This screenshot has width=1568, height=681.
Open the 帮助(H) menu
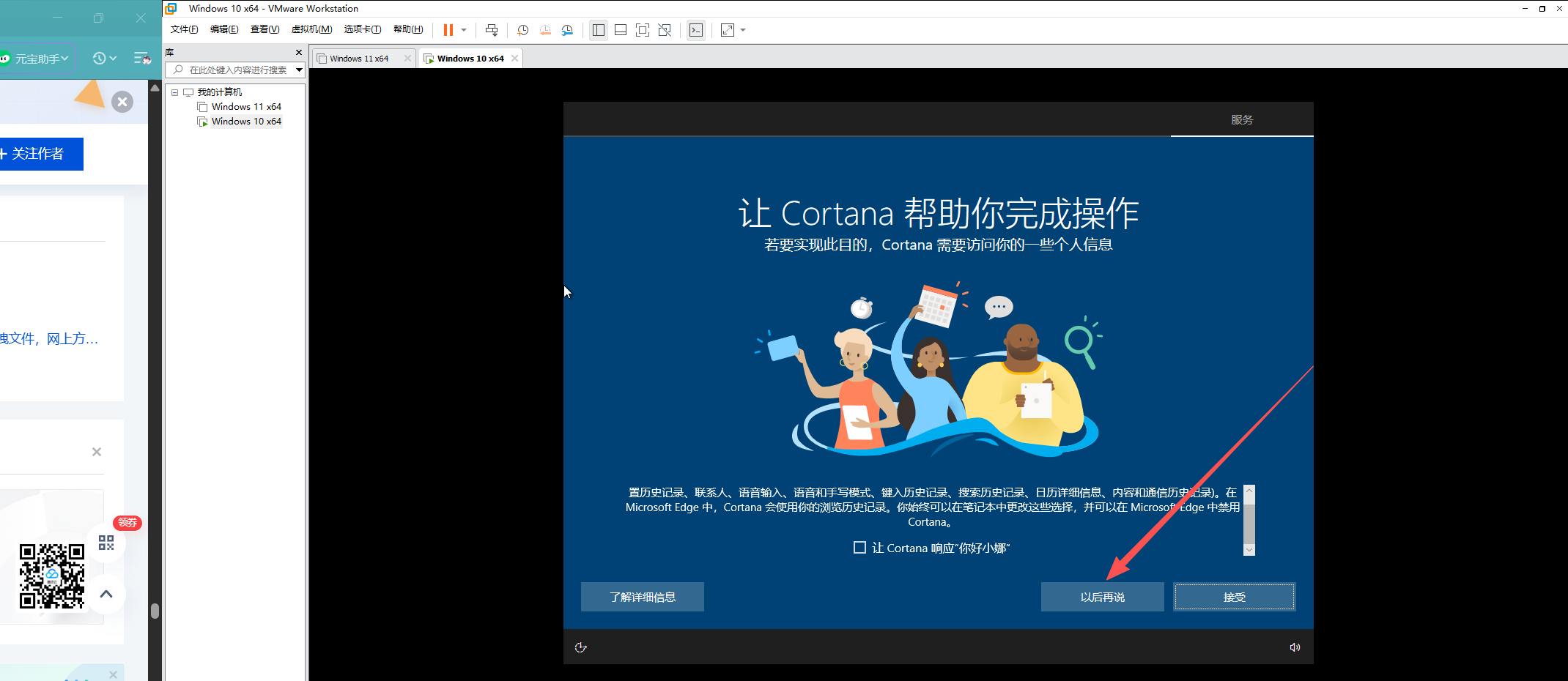[x=408, y=29]
